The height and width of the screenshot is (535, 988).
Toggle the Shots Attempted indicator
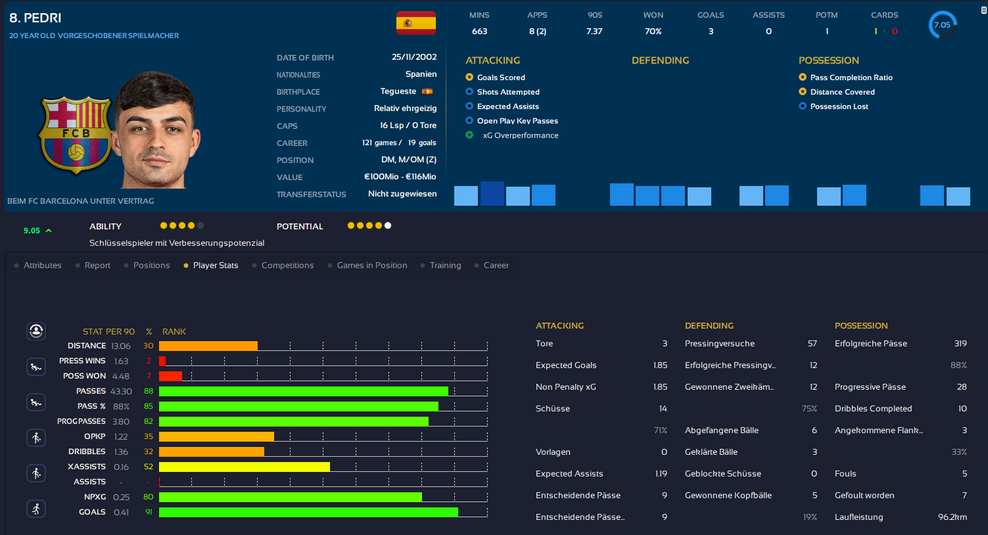click(470, 92)
